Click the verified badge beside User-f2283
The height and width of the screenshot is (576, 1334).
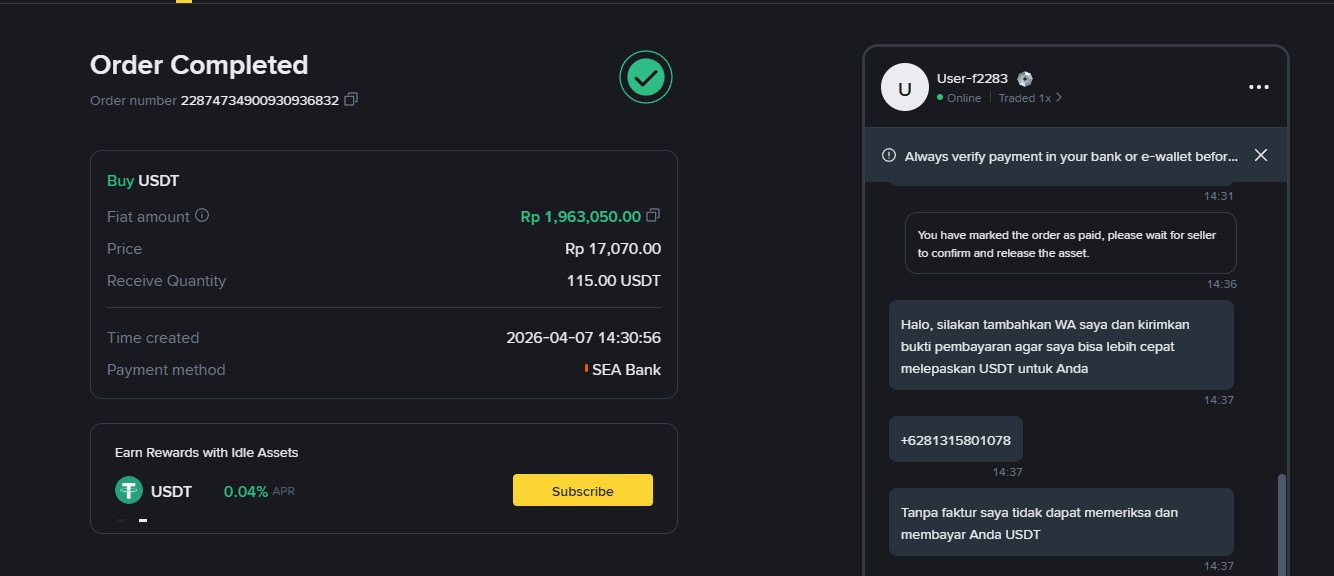coord(1025,79)
